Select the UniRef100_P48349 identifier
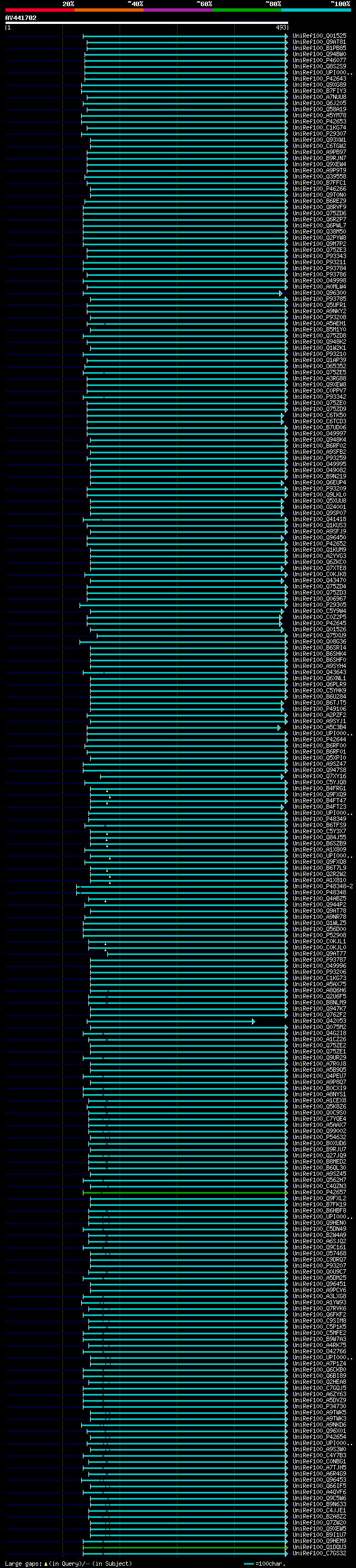Screen dimensions: 356x1568 tap(319, 819)
